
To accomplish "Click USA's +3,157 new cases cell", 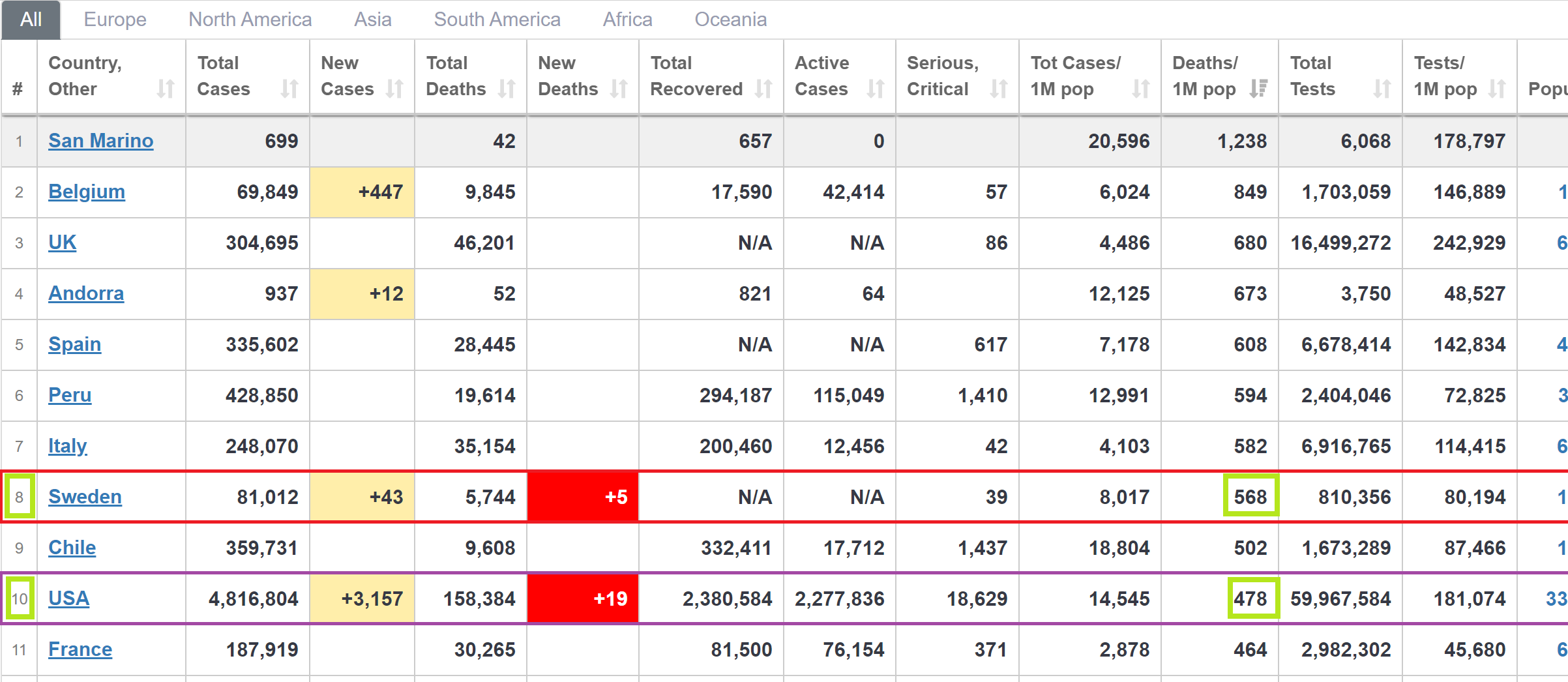I will tap(362, 599).
